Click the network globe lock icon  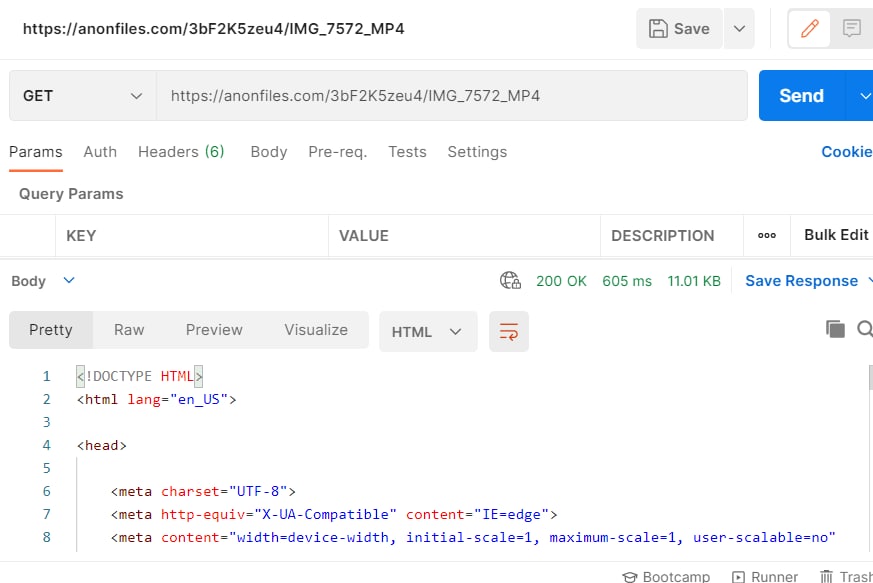pos(510,280)
